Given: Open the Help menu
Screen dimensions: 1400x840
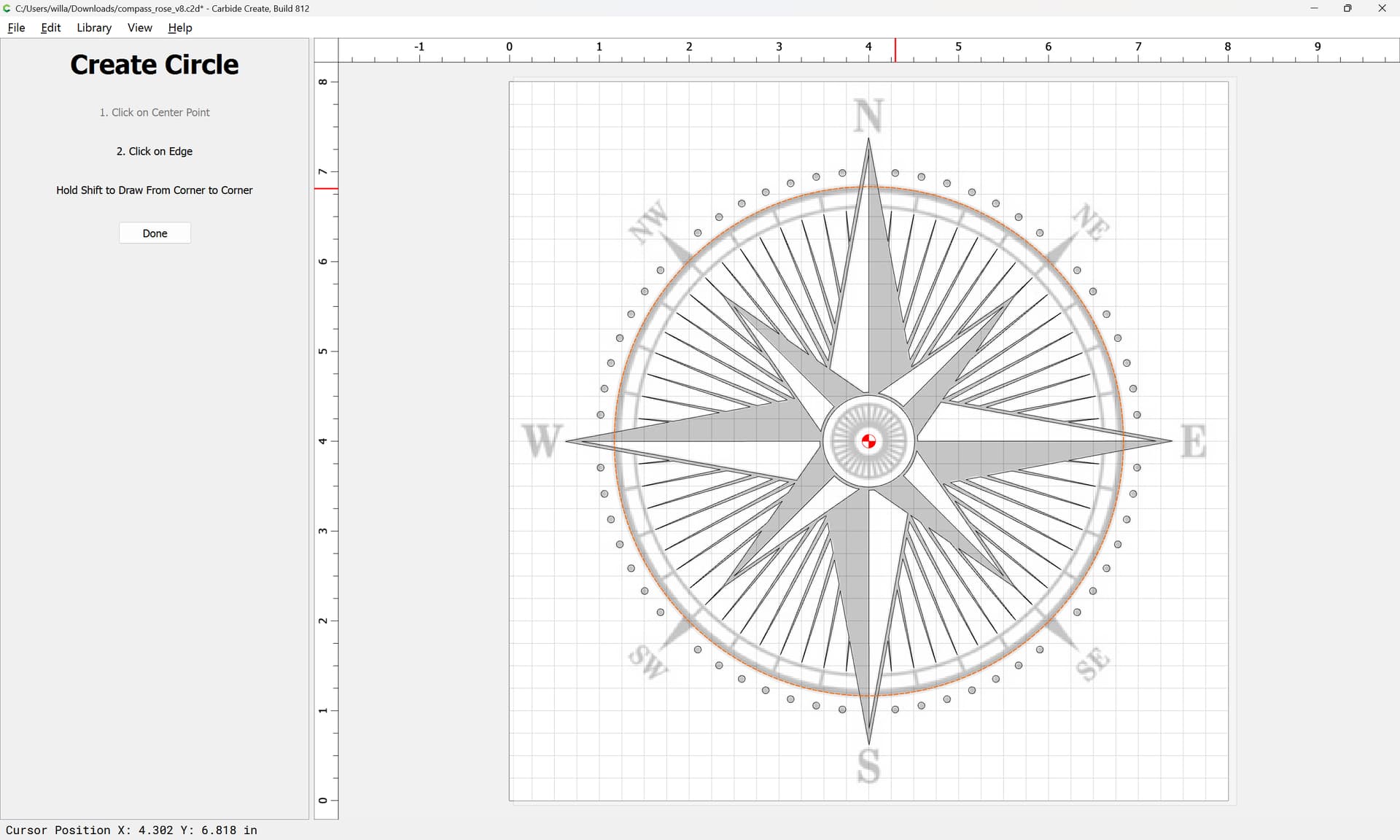Looking at the screenshot, I should pos(179,28).
